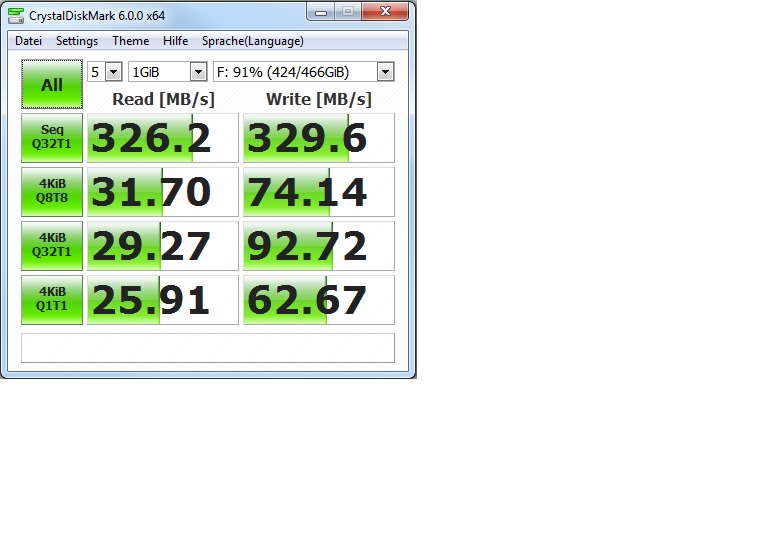
Task: Select the 4KiB Q1T1 read value 25.91
Action: pyautogui.click(x=163, y=300)
